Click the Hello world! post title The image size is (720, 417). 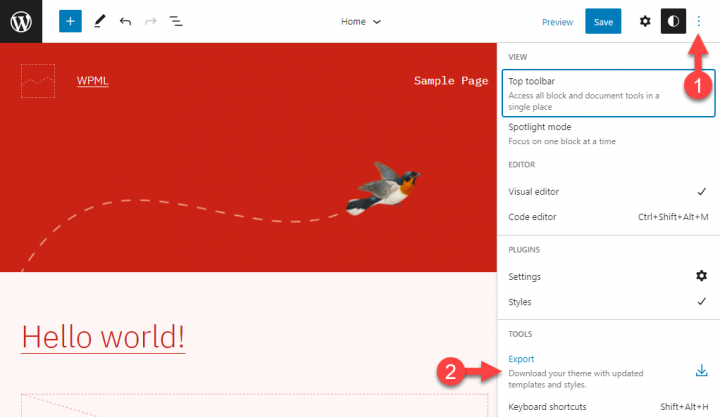coord(103,337)
